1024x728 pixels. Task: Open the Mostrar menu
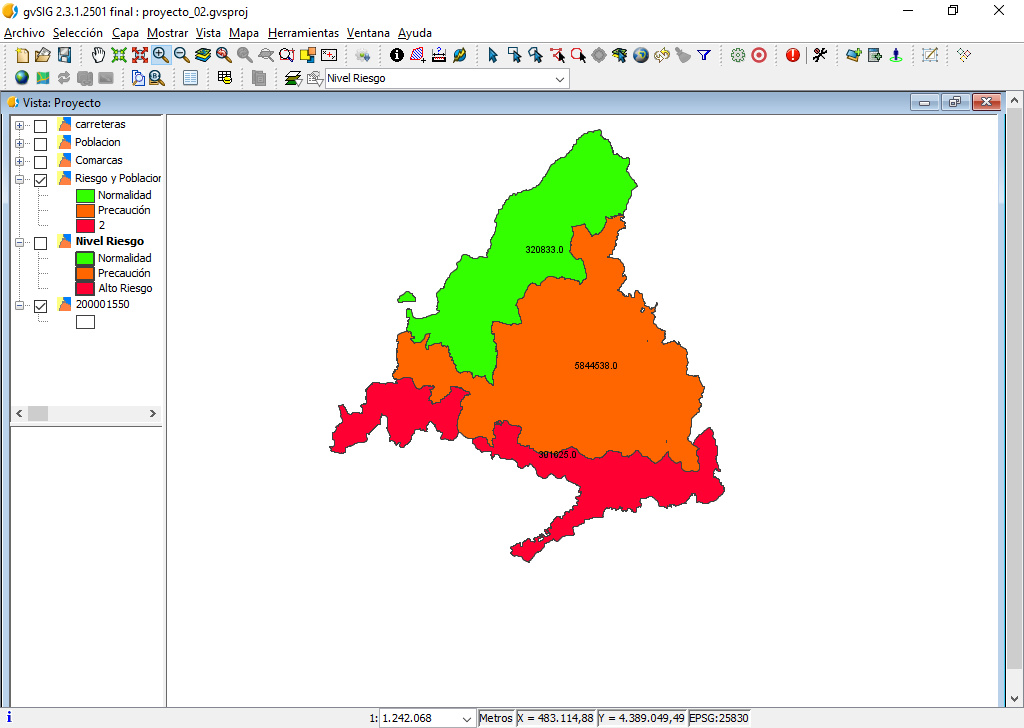(x=167, y=33)
